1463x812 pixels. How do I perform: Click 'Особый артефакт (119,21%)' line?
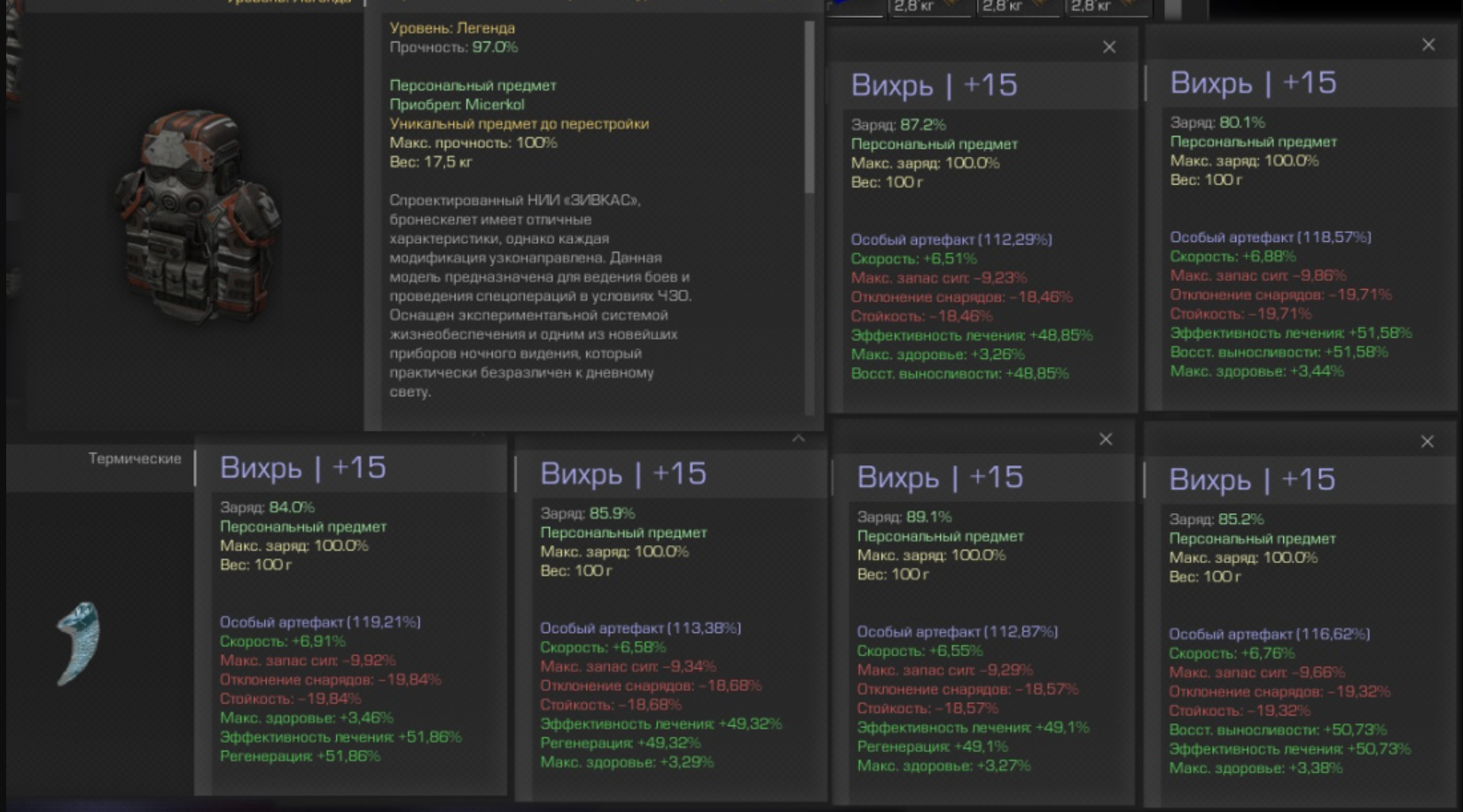tap(320, 622)
